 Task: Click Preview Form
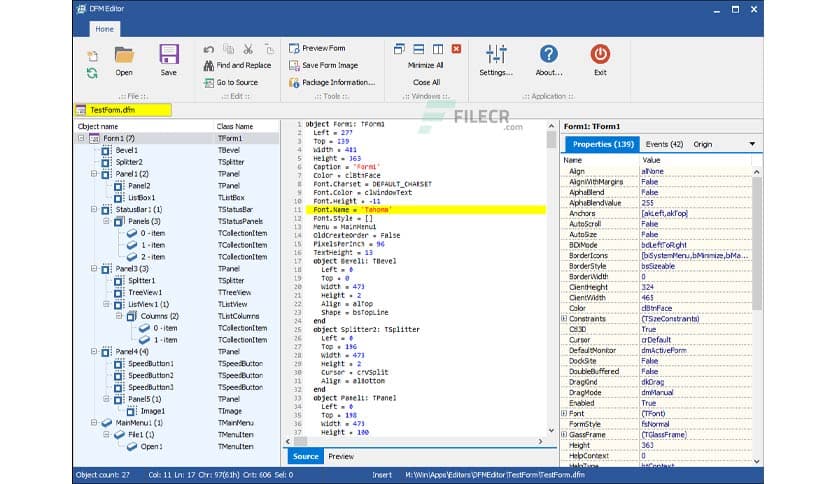coord(317,48)
